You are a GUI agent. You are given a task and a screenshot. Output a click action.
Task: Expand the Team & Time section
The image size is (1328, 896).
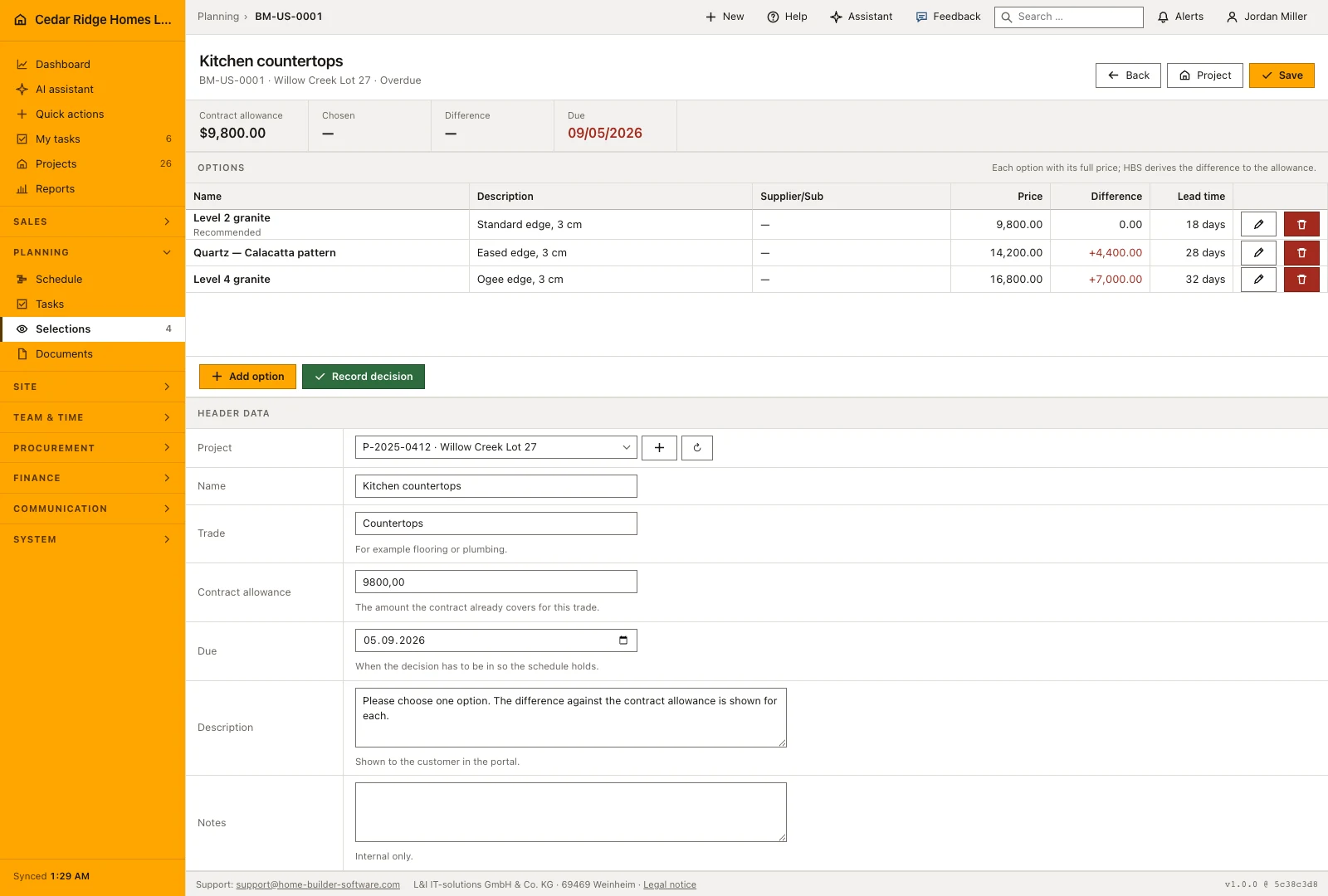click(92, 417)
